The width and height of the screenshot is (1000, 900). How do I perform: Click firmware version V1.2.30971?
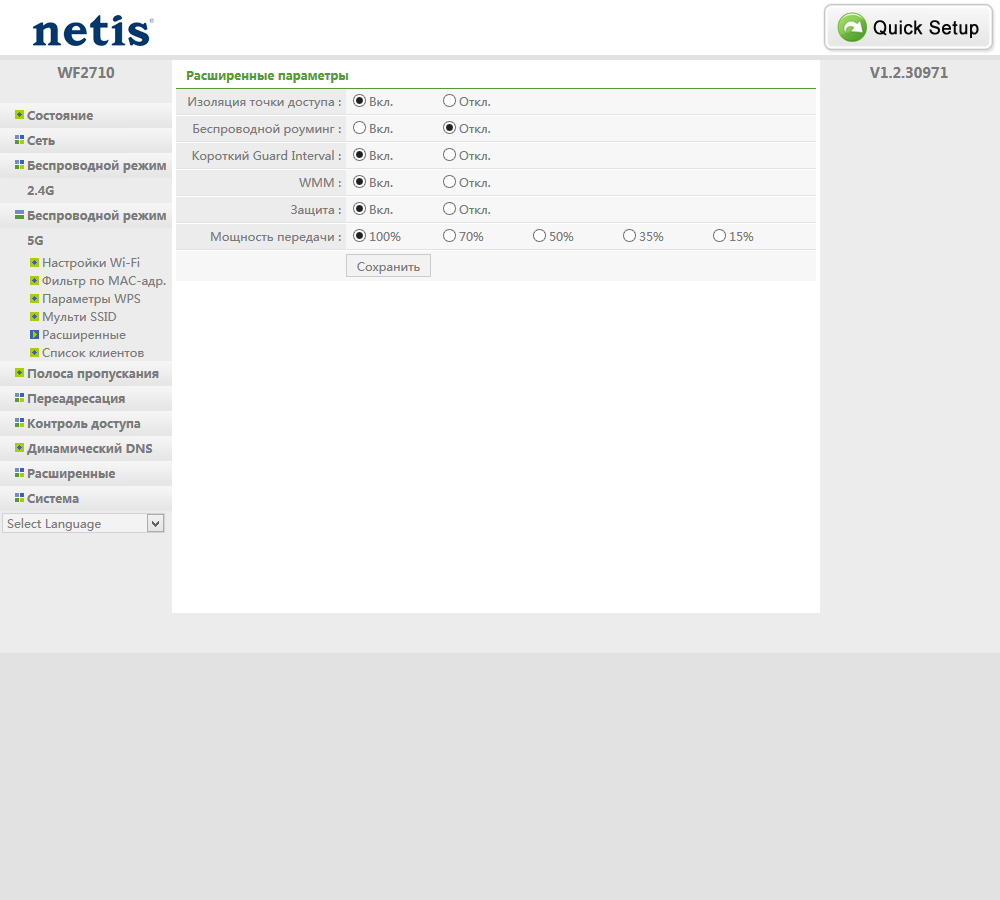coord(909,73)
